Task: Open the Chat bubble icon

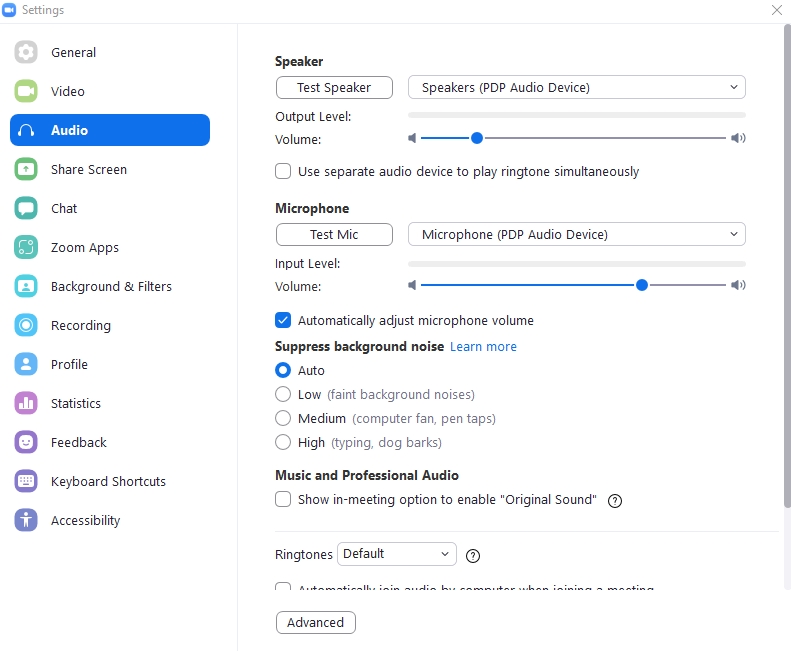Action: click(x=26, y=209)
